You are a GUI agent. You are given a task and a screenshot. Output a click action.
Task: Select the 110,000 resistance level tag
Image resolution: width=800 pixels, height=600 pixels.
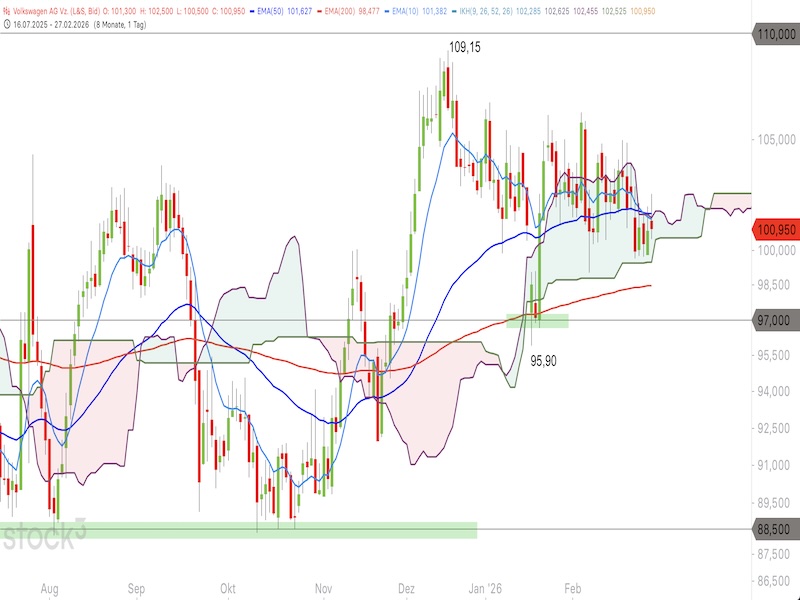[776, 33]
